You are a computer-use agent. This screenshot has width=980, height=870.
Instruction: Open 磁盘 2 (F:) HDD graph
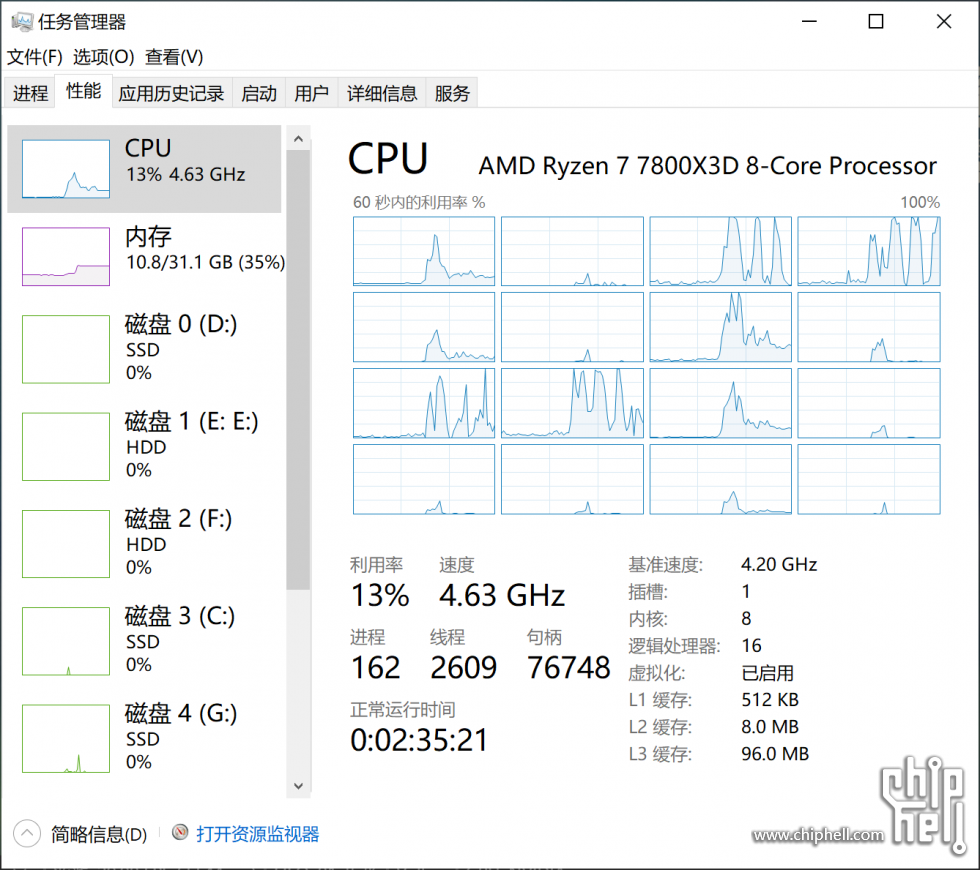point(66,544)
